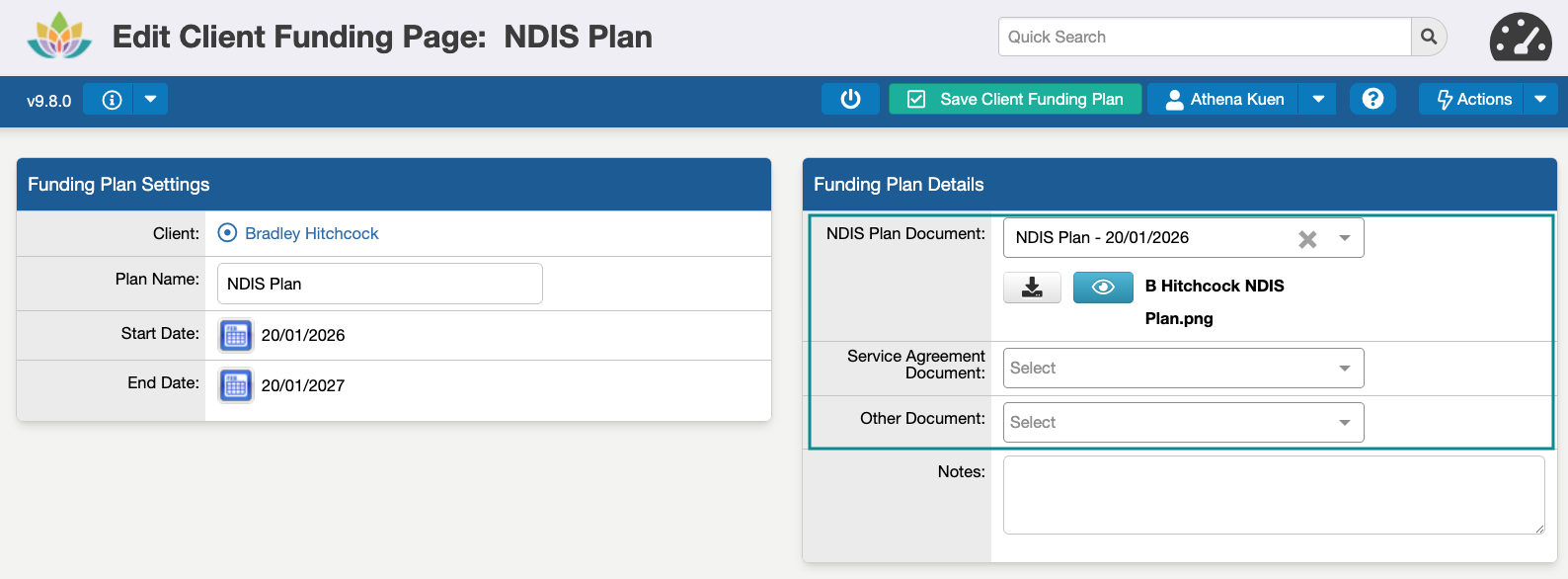The image size is (1568, 579).
Task: Click into the Notes text area
Action: [x=1274, y=495]
